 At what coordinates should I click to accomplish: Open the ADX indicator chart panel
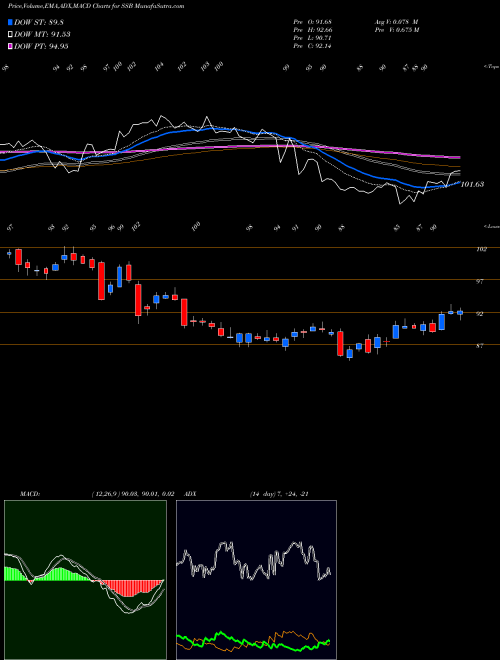coord(256,580)
